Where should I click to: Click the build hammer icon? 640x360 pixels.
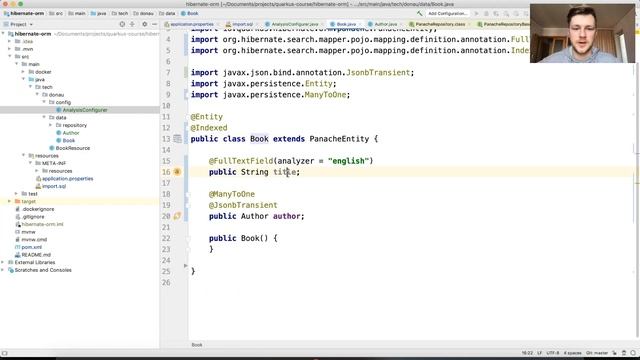(x=419, y=13)
